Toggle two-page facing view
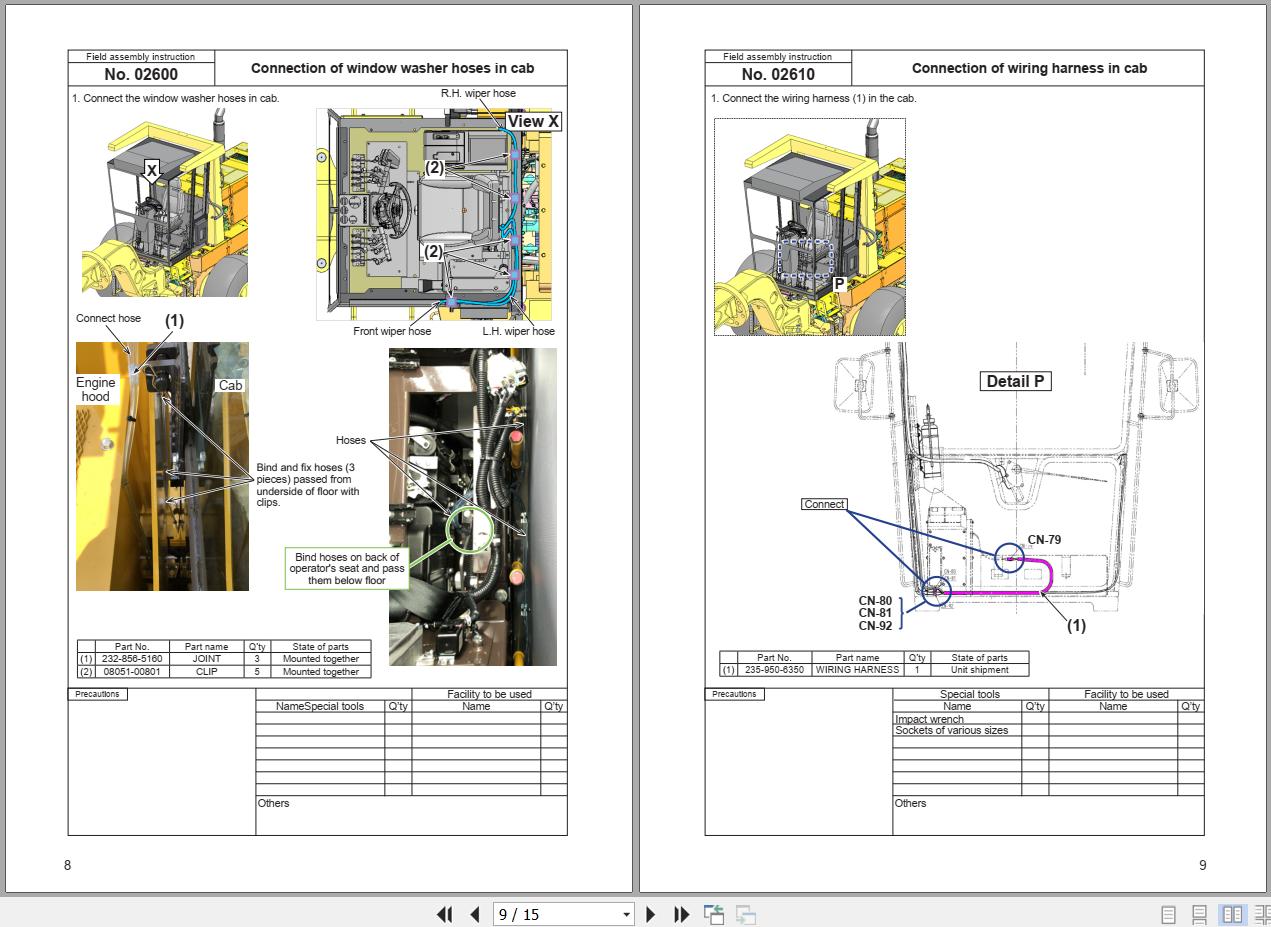Image resolution: width=1271 pixels, height=927 pixels. 1233,914
